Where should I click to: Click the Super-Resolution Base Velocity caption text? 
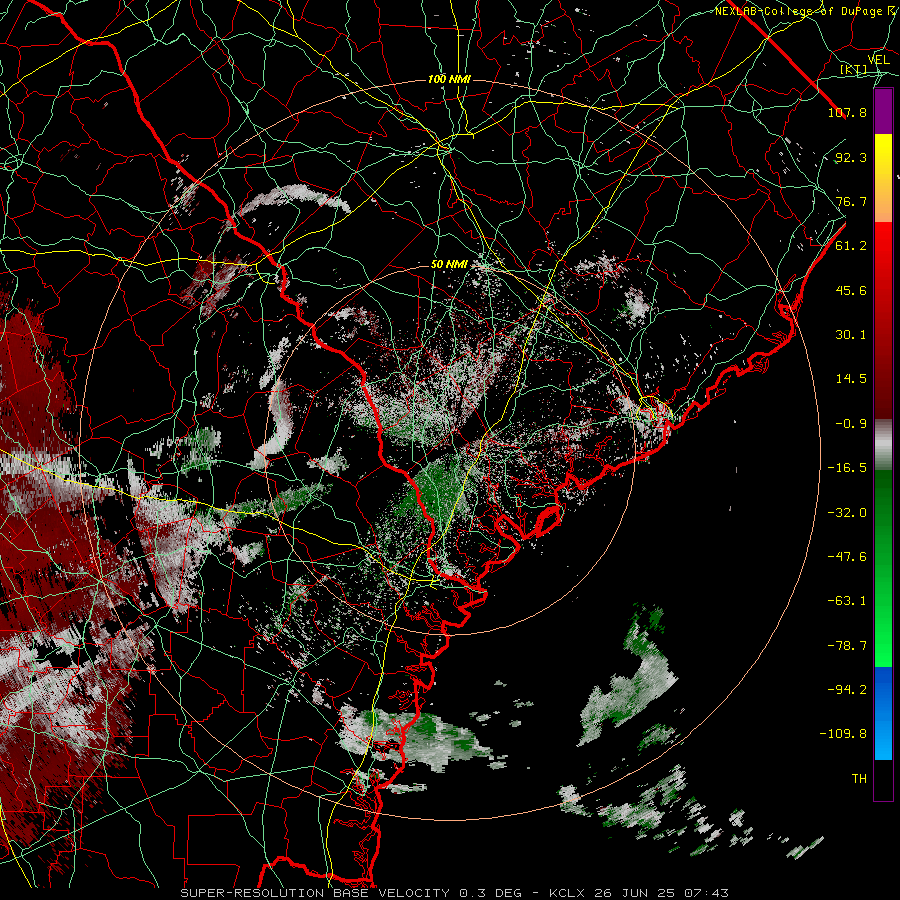point(316,893)
